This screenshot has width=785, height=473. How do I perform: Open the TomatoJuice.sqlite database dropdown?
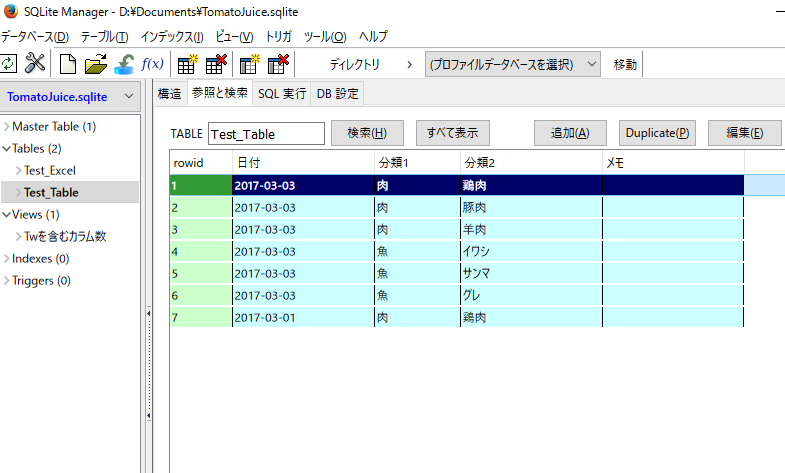pos(70,97)
